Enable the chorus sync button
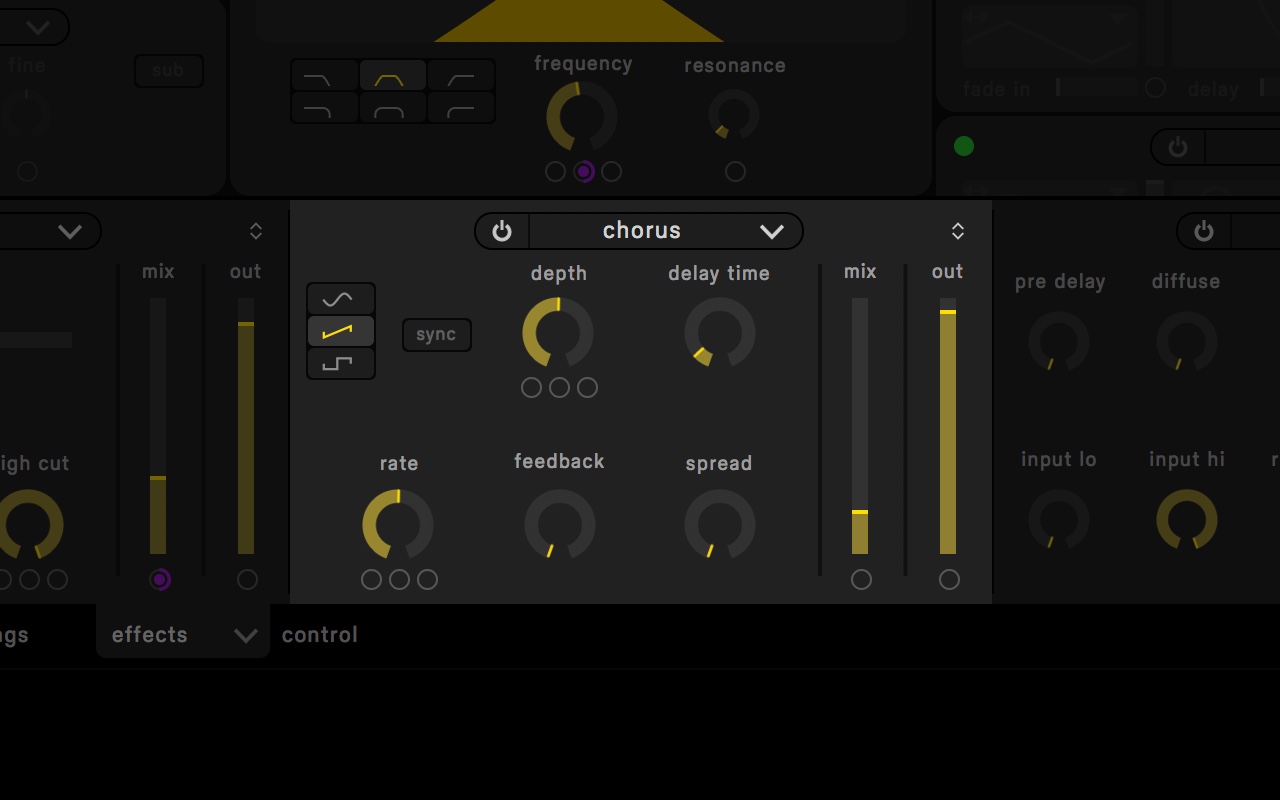Screen dimensions: 1280x800 pyautogui.click(x=437, y=335)
